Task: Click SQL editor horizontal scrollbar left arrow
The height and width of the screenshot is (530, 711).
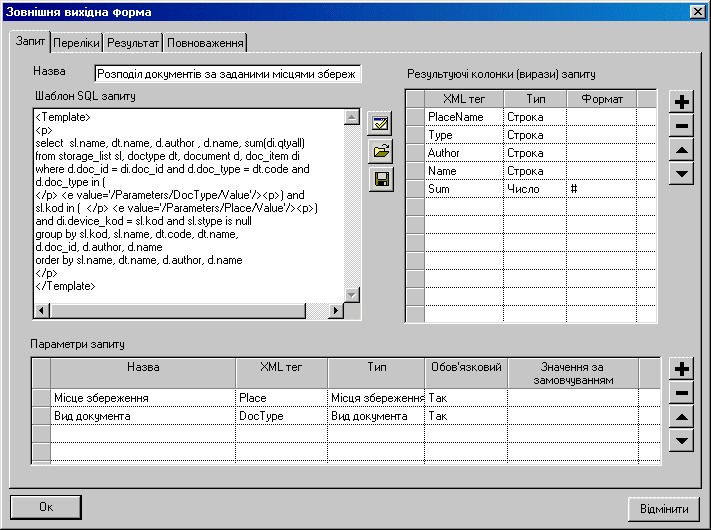Action: [x=42, y=311]
